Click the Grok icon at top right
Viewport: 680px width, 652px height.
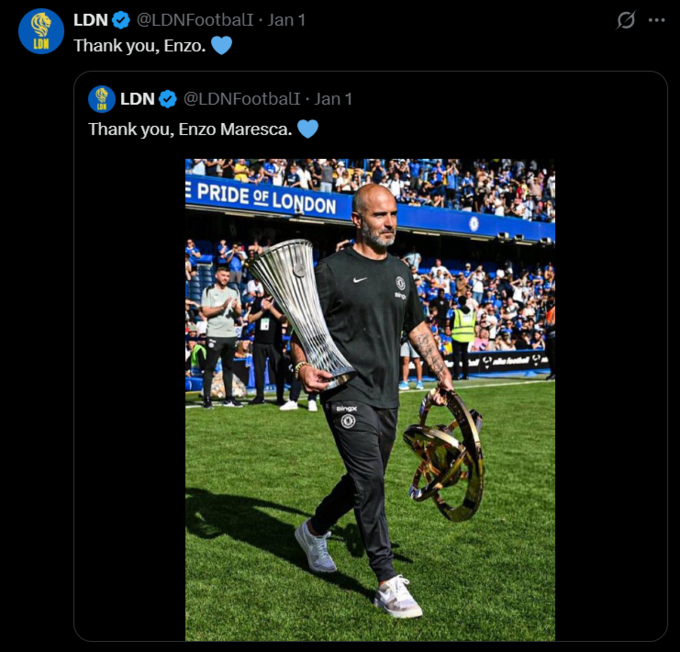point(626,20)
